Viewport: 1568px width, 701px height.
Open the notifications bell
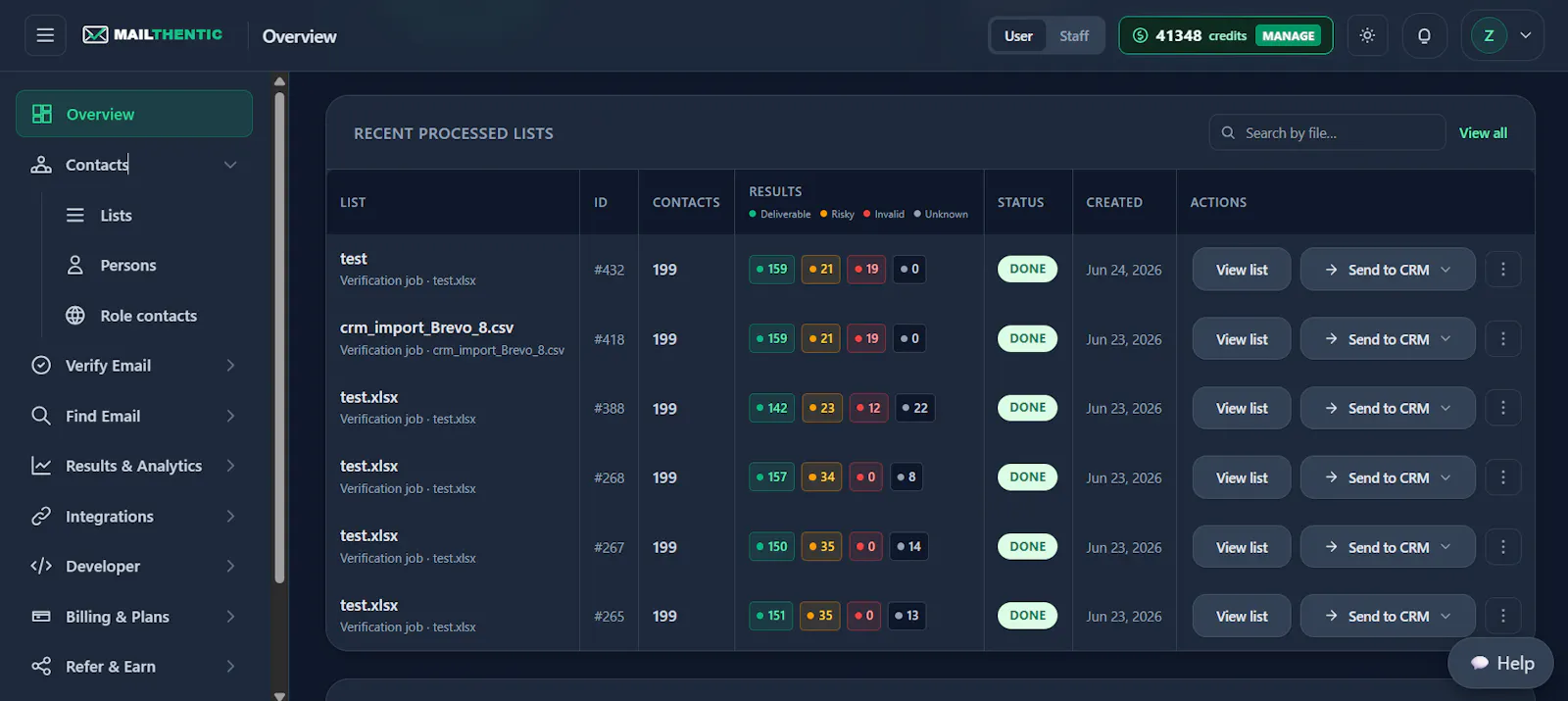pos(1424,35)
